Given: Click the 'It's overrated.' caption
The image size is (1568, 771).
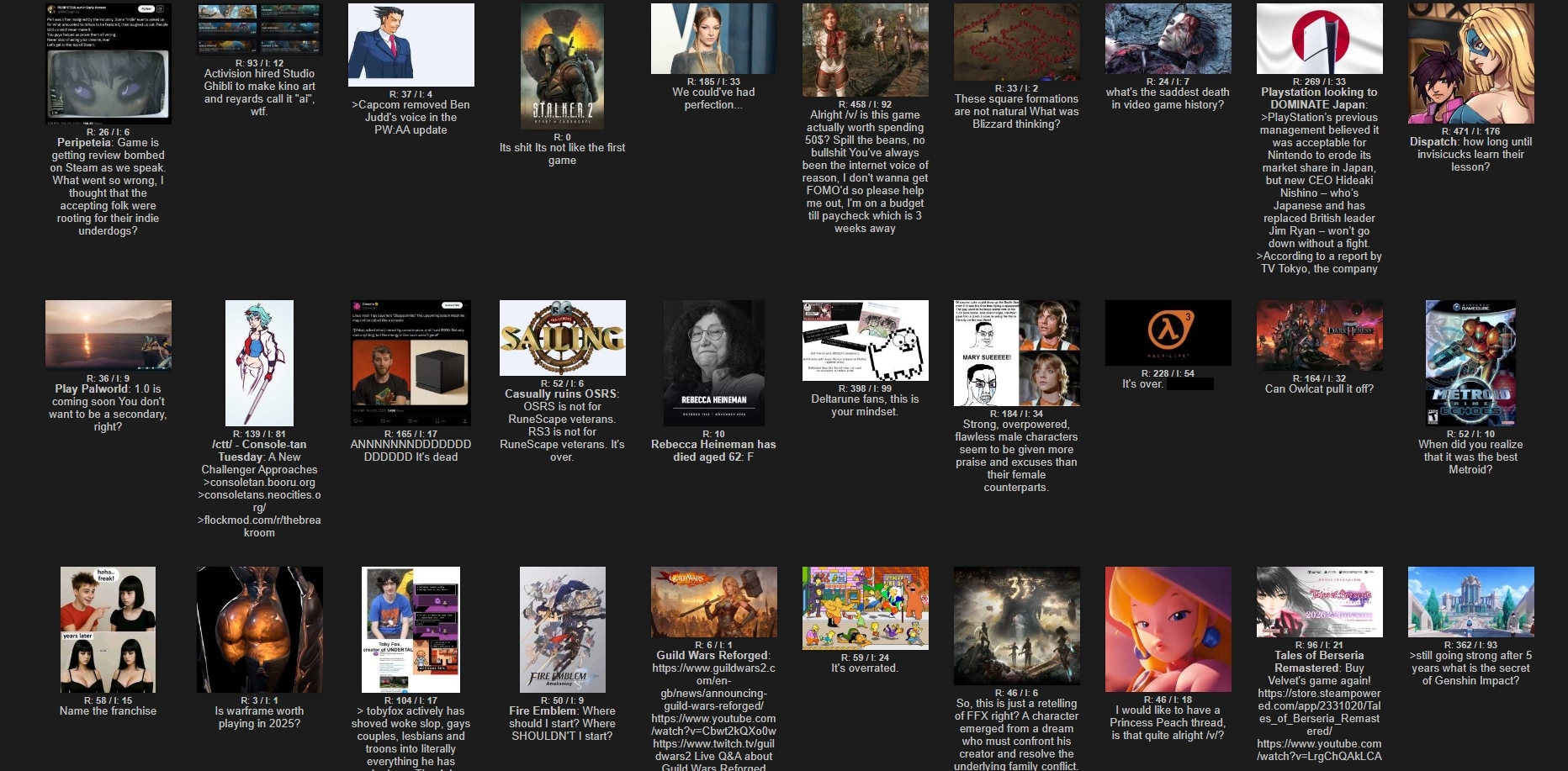Looking at the screenshot, I should pyautogui.click(x=866, y=668).
